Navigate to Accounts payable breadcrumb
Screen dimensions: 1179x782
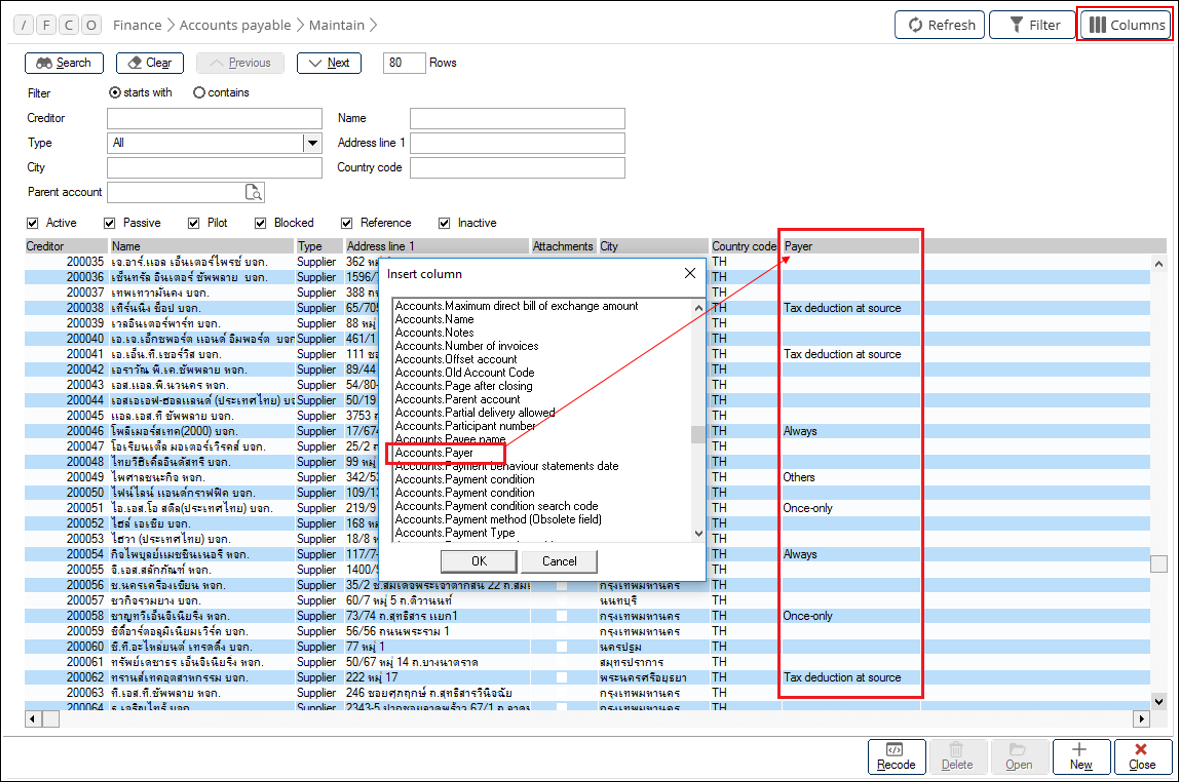pyautogui.click(x=235, y=25)
